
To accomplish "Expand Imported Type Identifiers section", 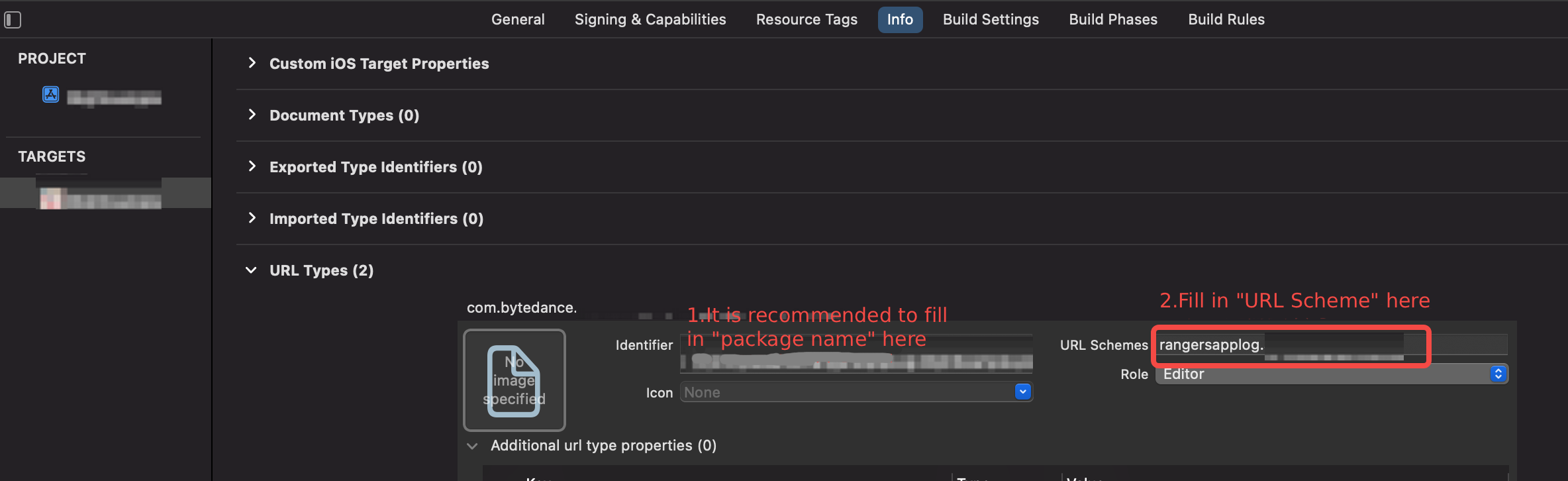I will 252,218.
